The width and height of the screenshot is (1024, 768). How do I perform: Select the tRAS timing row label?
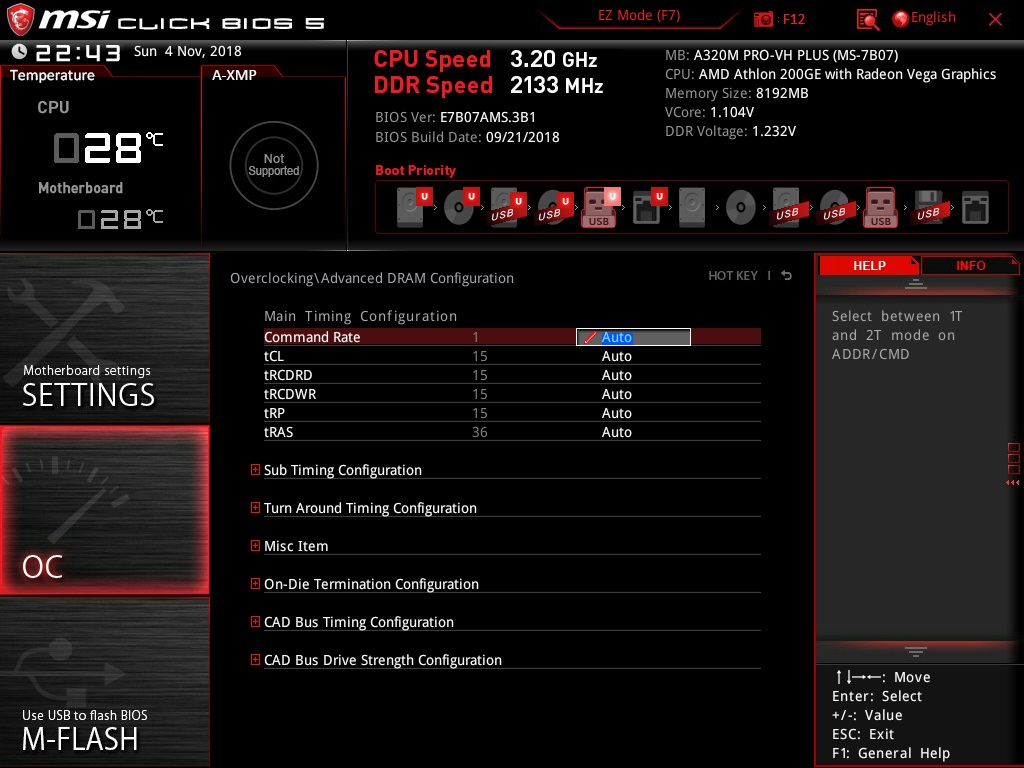pos(278,432)
